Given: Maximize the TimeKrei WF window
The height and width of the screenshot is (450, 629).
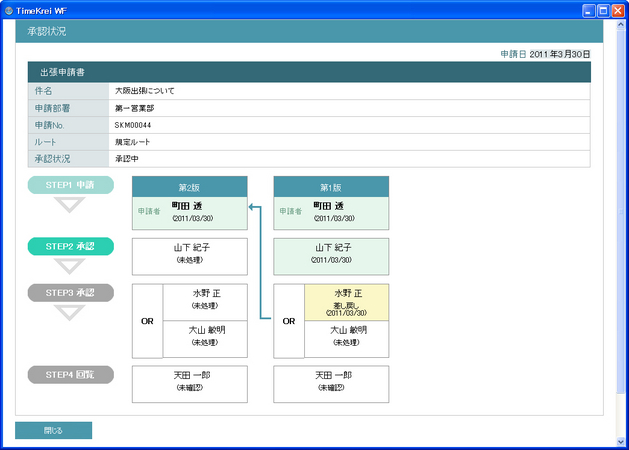Looking at the screenshot, I should pos(603,10).
